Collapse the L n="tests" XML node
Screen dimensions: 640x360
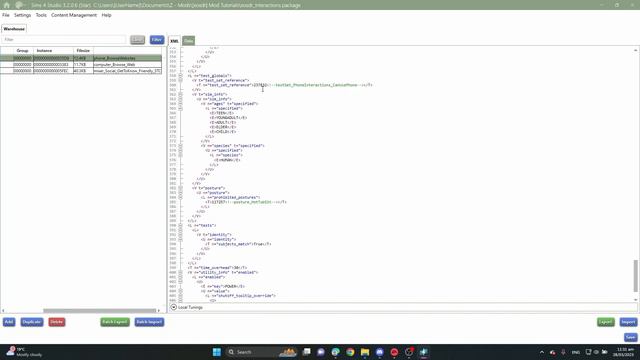point(180,225)
